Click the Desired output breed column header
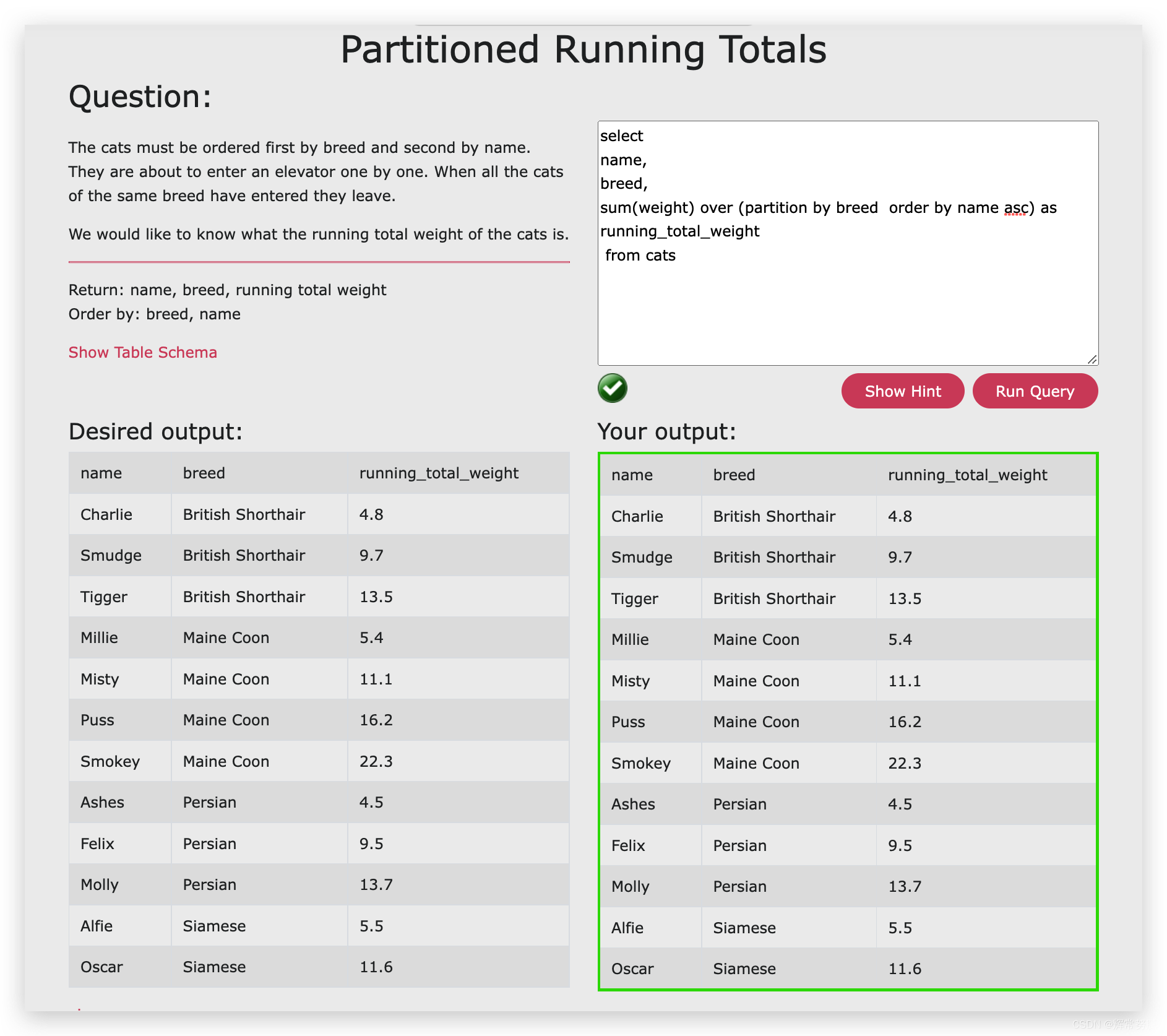 tap(204, 473)
